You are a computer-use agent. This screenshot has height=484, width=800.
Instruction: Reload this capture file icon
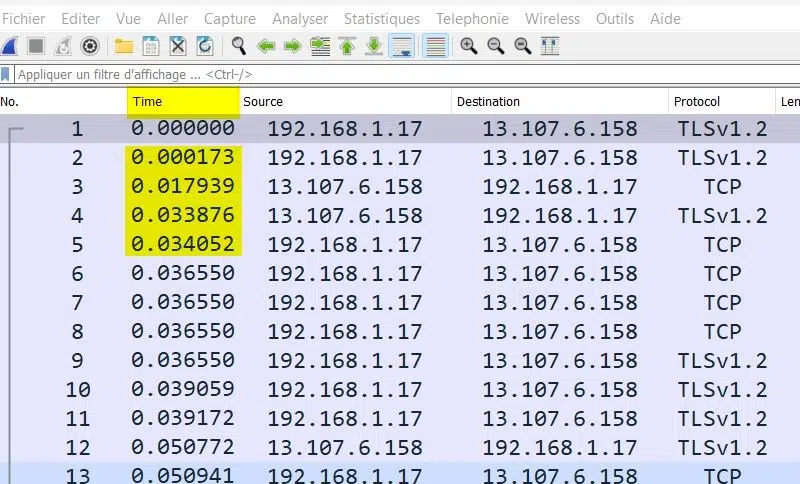pos(205,46)
